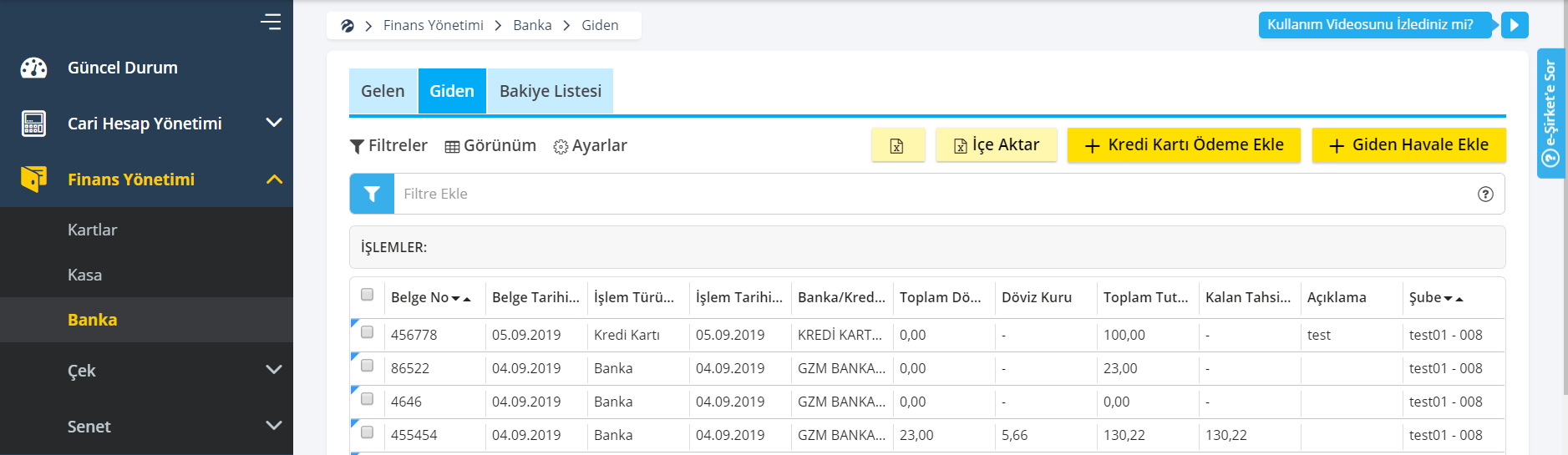Image resolution: width=1568 pixels, height=455 pixels.
Task: Collapse Finans Yönetimi menu chevron
Action: pos(274,179)
